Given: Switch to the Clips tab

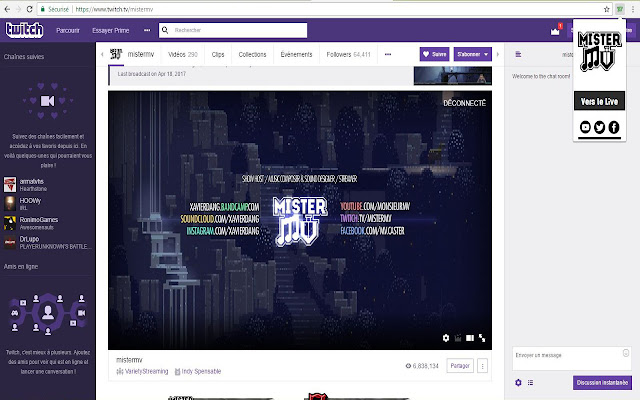Looking at the screenshot, I should pyautogui.click(x=218, y=54).
